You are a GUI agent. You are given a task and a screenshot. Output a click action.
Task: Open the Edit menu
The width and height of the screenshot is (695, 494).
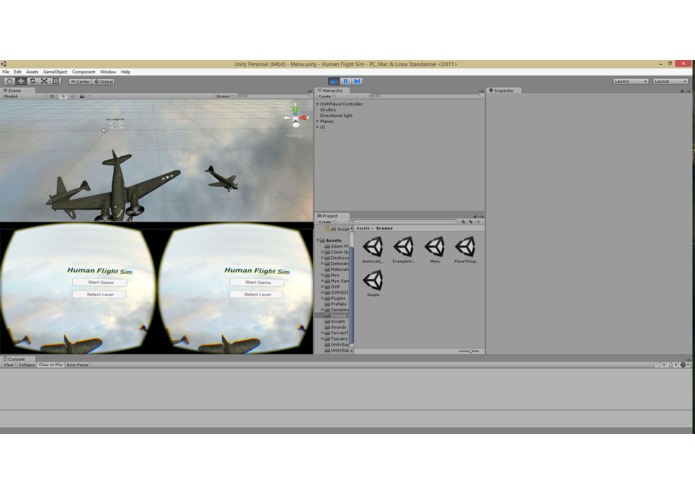click(17, 72)
